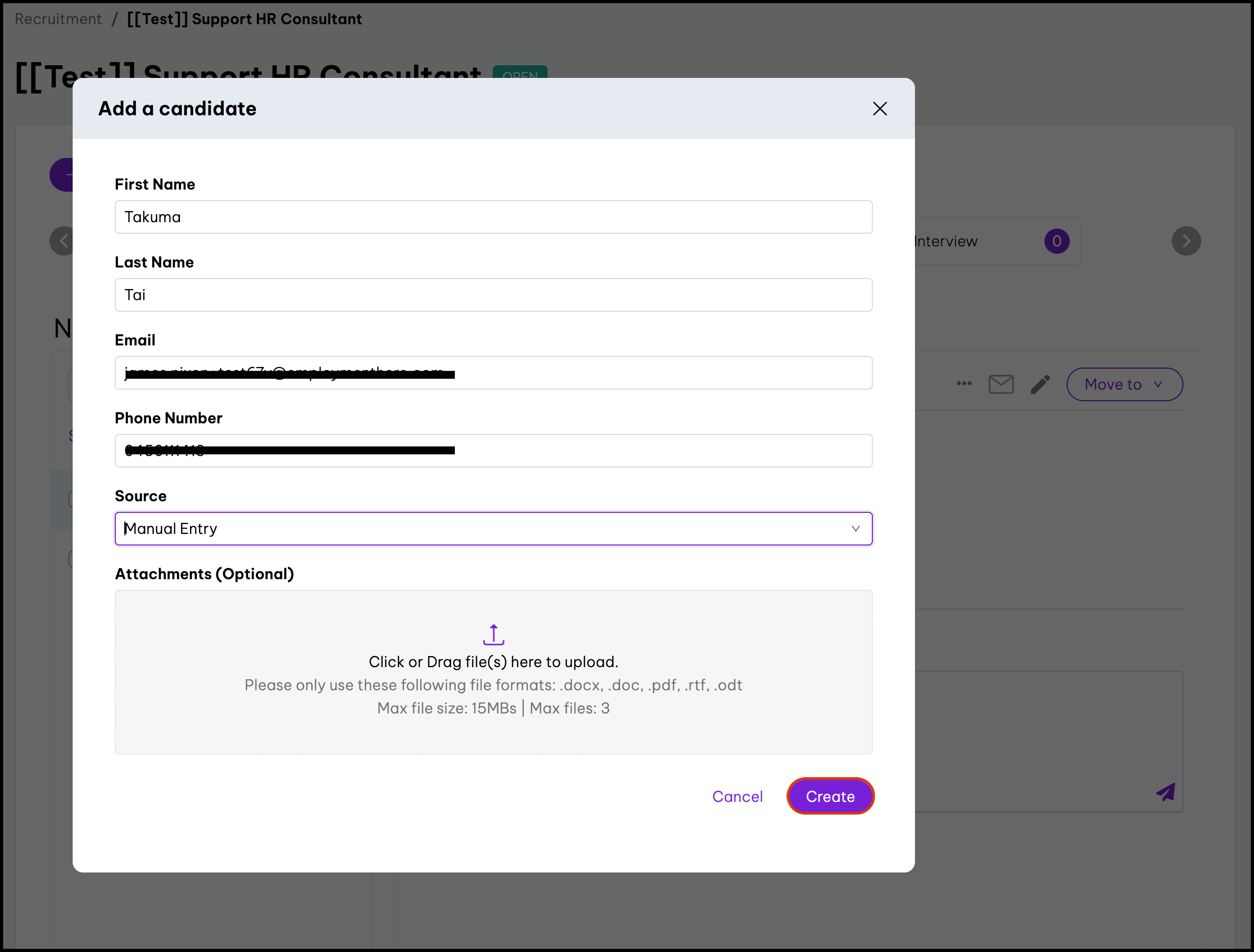
Task: Click the Cancel link
Action: pyautogui.click(x=737, y=797)
